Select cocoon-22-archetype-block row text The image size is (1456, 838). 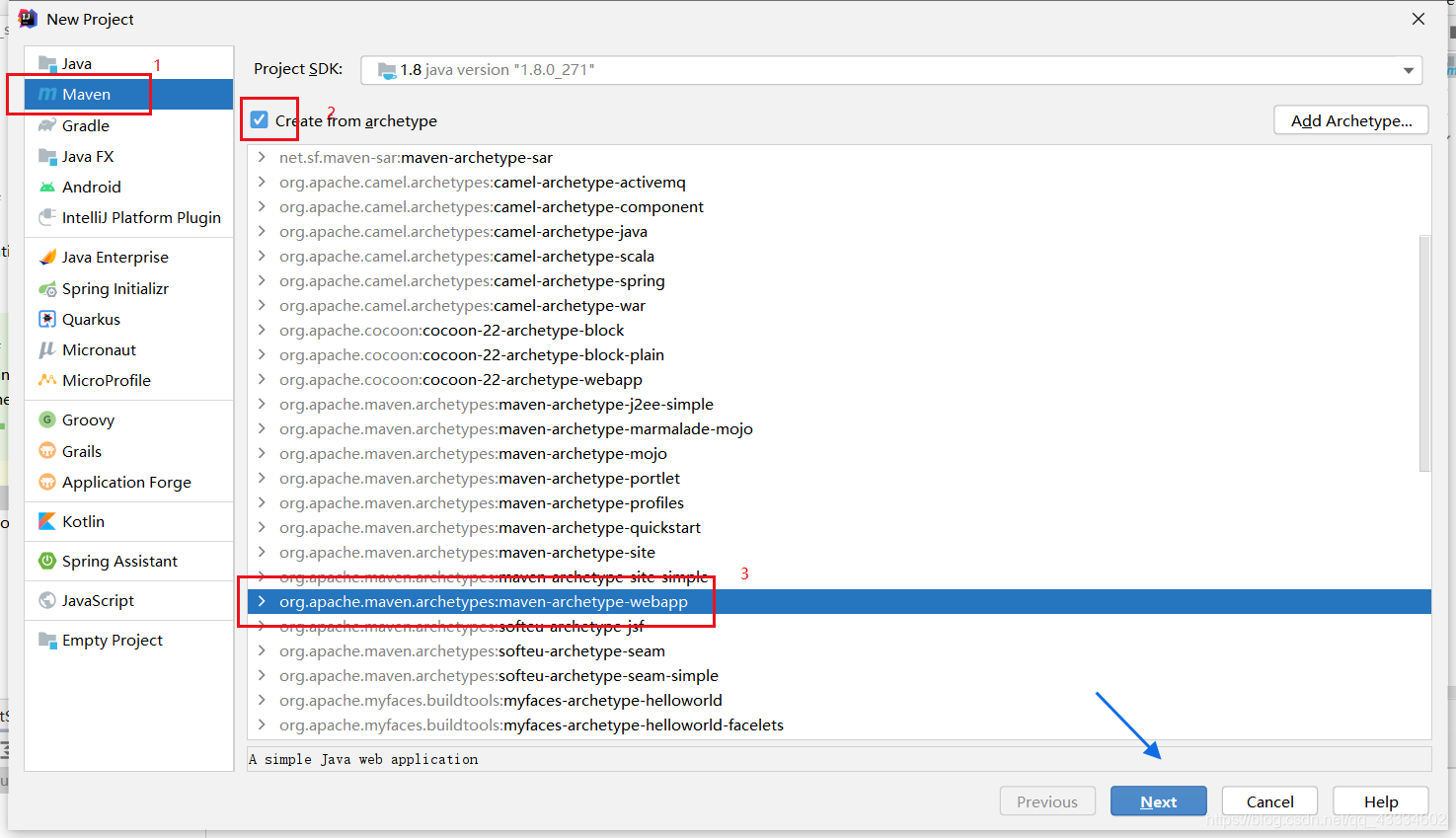pyautogui.click(x=451, y=330)
